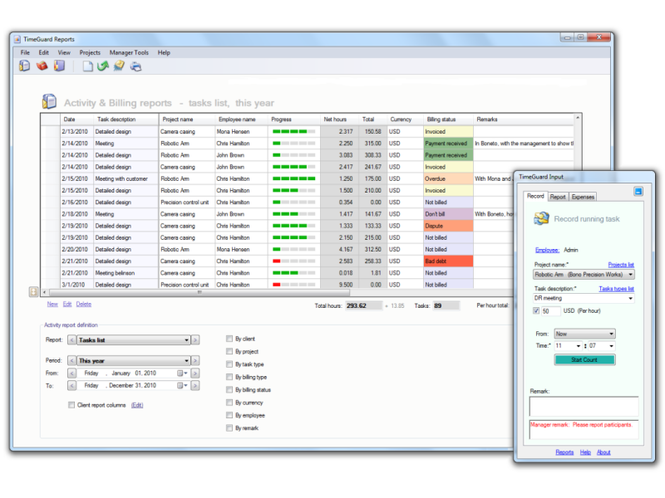The height and width of the screenshot is (498, 665).
Task: Click the green curved arrow toolbar icon
Action: click(x=103, y=66)
